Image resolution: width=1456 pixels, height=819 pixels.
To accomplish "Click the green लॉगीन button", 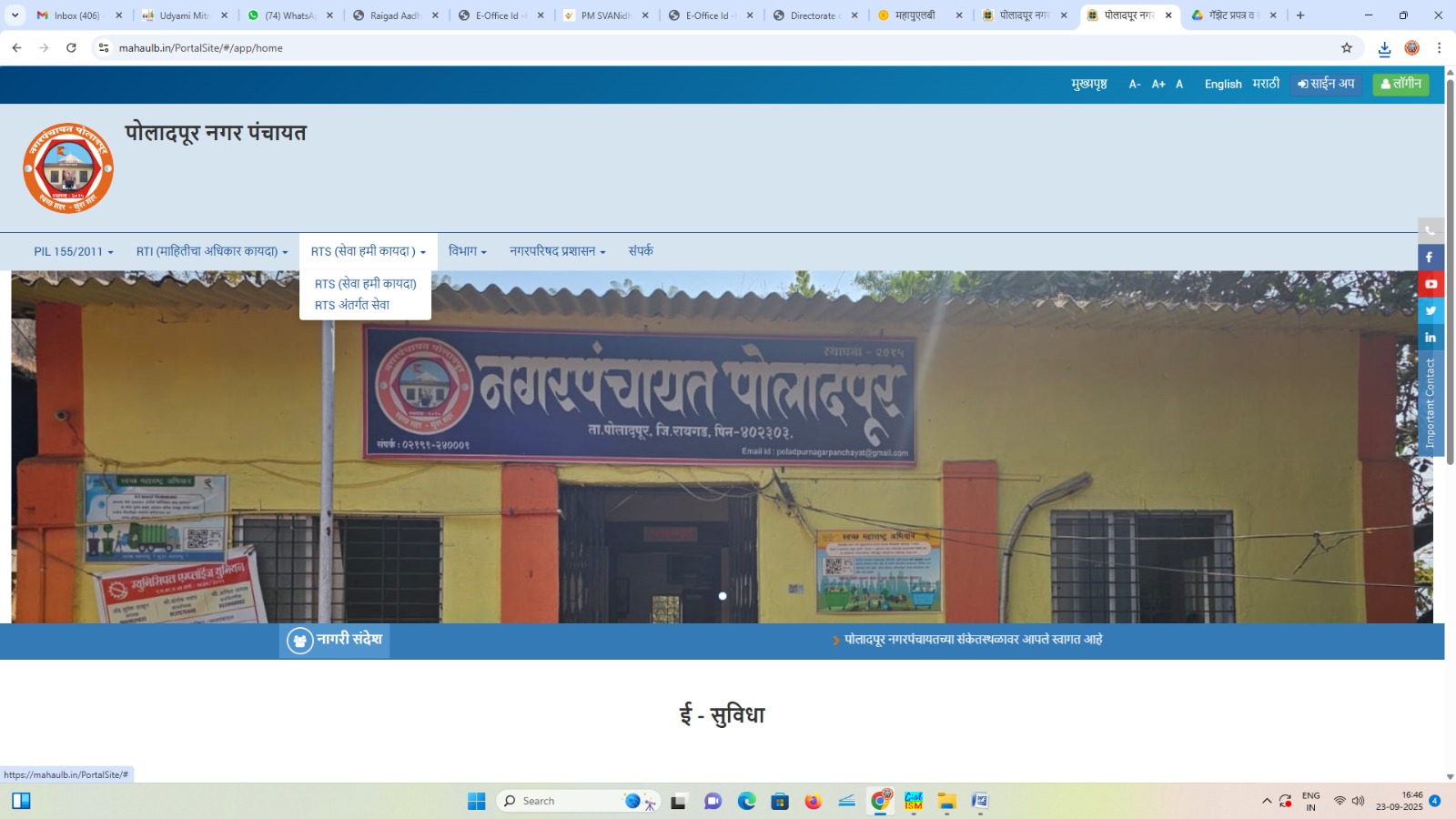I will pos(1400,85).
